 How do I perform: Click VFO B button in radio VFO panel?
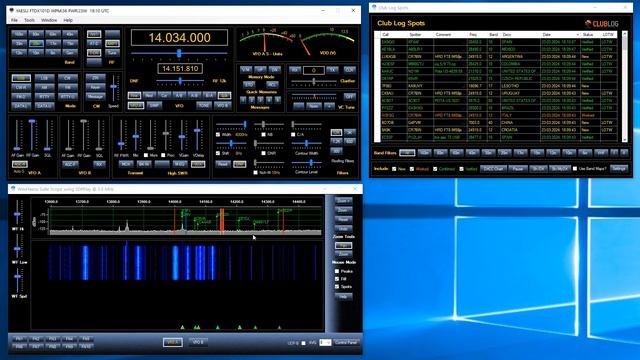pyautogui.click(x=223, y=106)
